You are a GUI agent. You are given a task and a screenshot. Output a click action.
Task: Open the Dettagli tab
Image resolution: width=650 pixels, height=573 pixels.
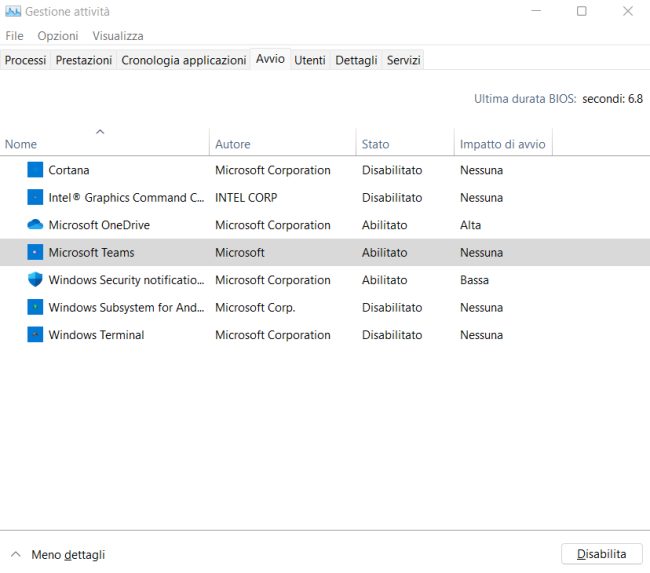(x=356, y=61)
